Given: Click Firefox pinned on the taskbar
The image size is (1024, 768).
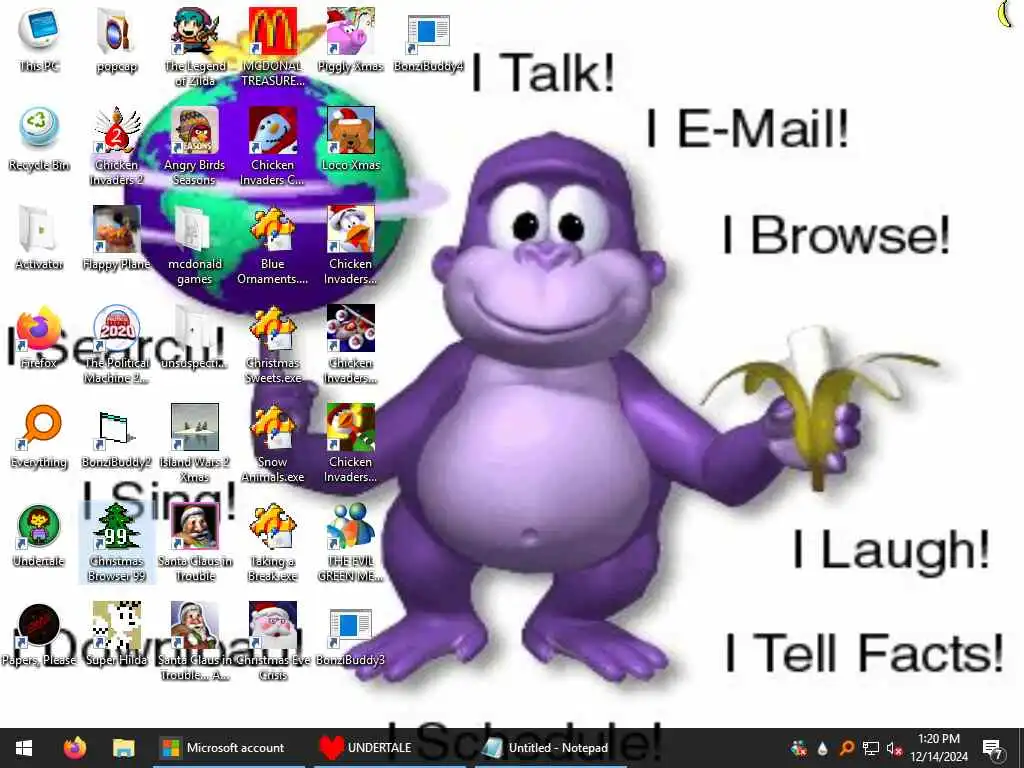Looking at the screenshot, I should [x=74, y=748].
